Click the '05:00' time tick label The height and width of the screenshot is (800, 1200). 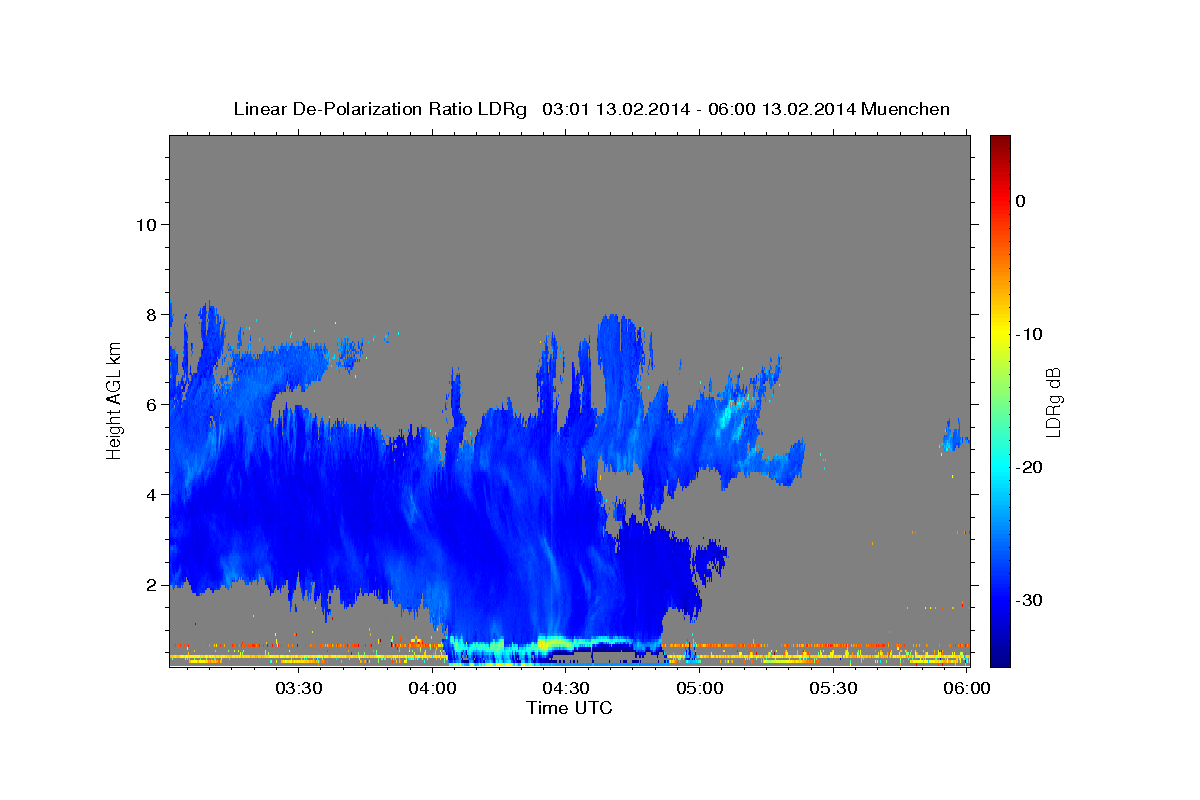(699, 689)
